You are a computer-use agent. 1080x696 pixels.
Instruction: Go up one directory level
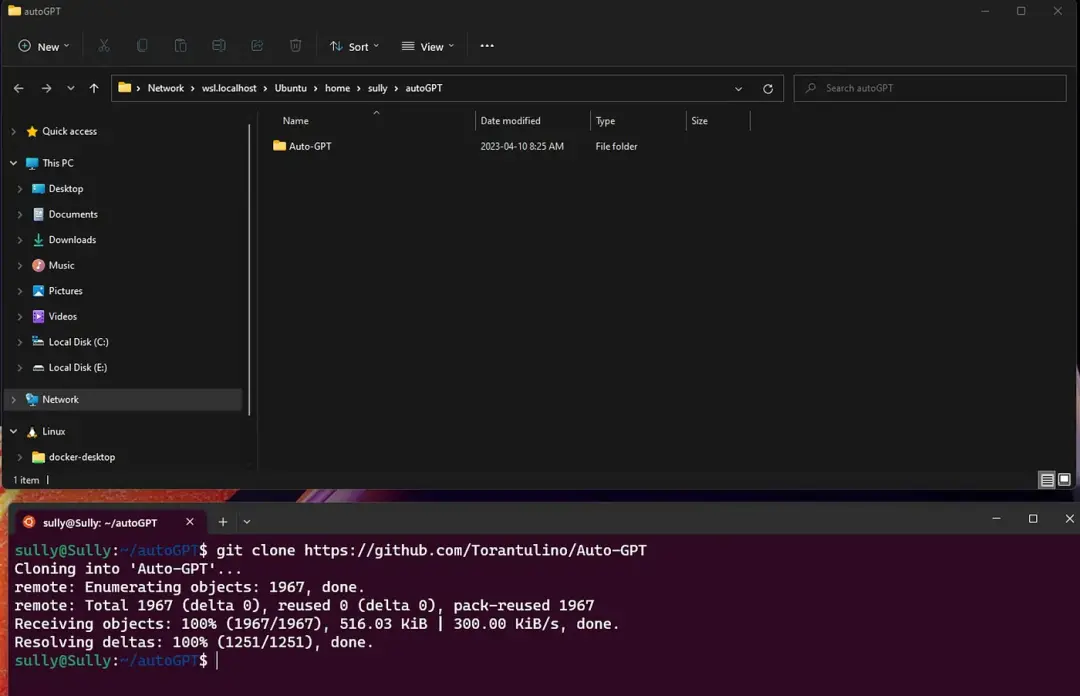click(x=94, y=88)
